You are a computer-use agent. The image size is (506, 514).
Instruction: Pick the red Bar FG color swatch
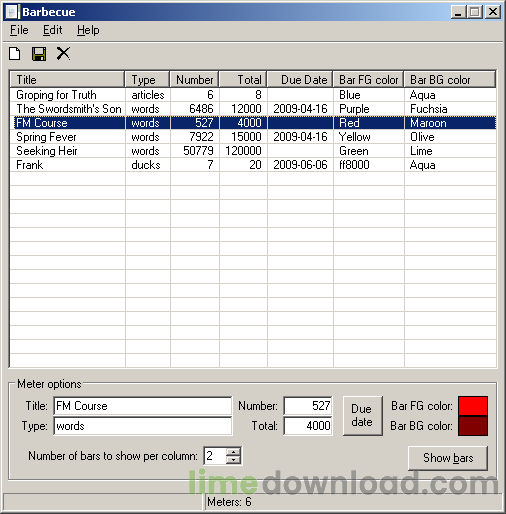point(473,406)
